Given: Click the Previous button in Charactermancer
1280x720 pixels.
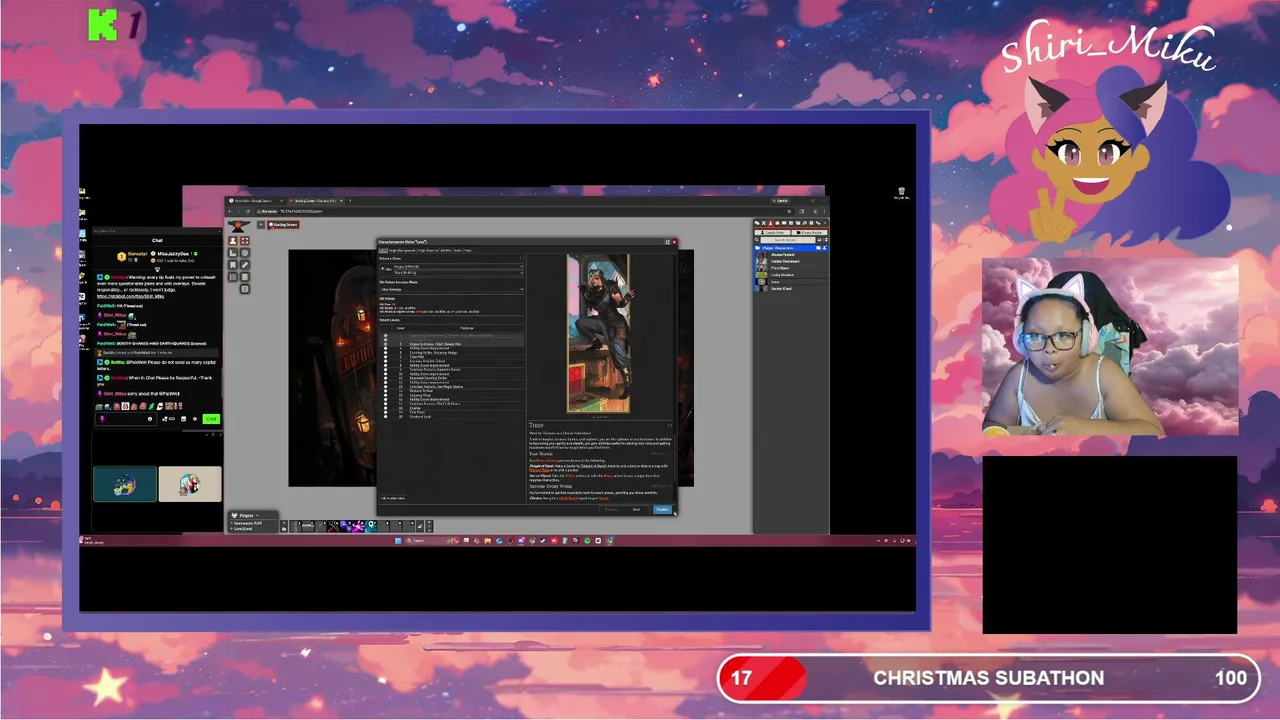Looking at the screenshot, I should [611, 510].
